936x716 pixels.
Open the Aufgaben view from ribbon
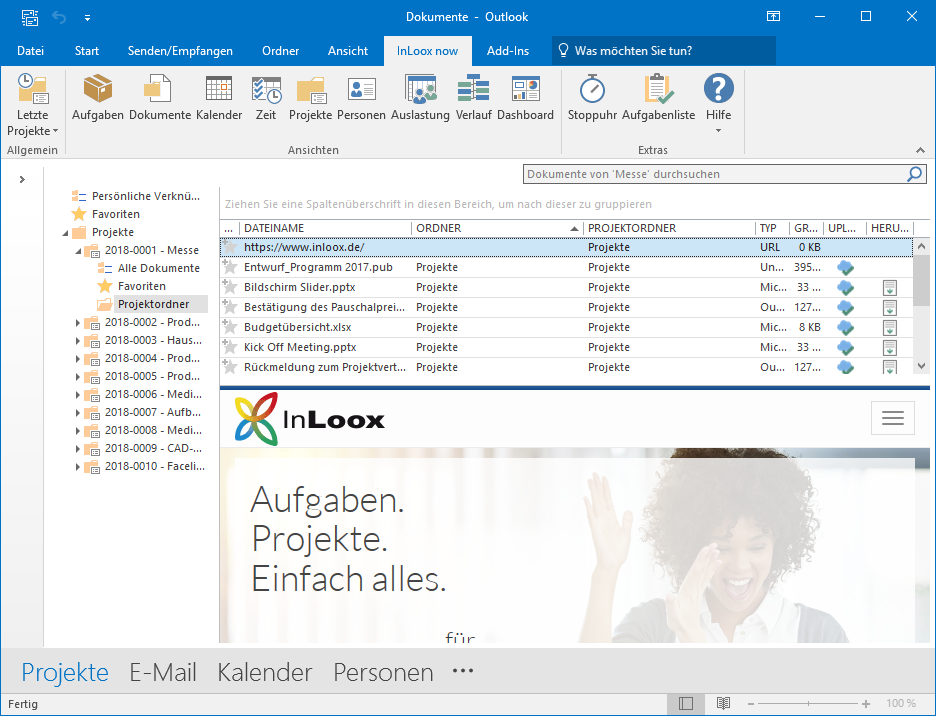click(x=97, y=98)
